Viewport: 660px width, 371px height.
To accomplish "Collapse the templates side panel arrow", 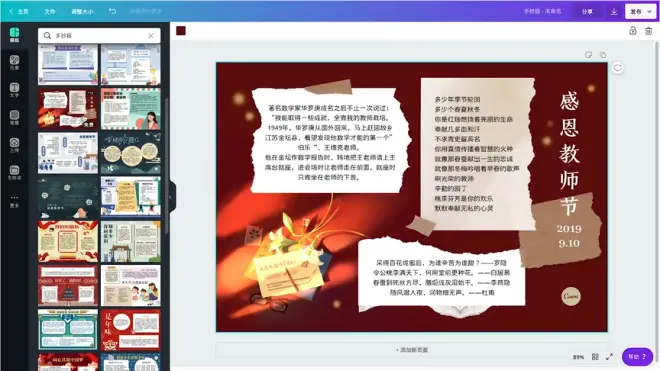I will tap(170, 197).
